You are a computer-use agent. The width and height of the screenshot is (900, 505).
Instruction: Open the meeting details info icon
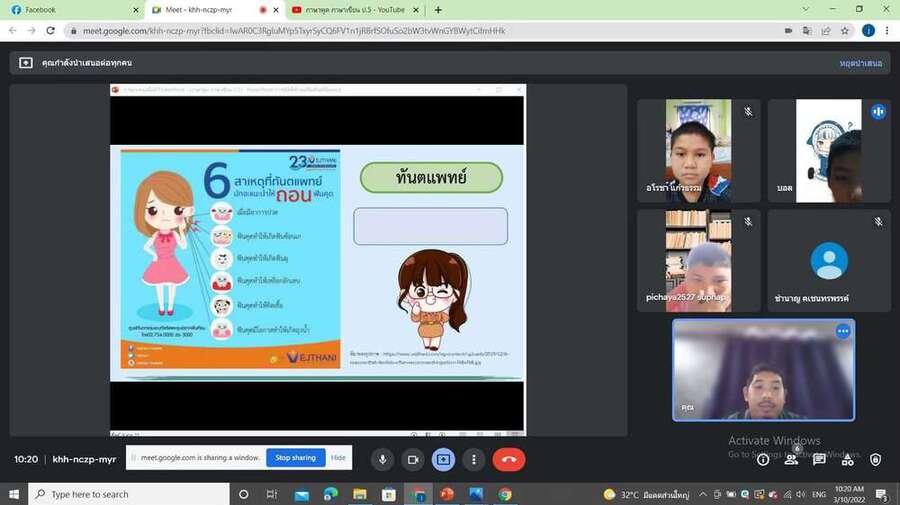763,459
